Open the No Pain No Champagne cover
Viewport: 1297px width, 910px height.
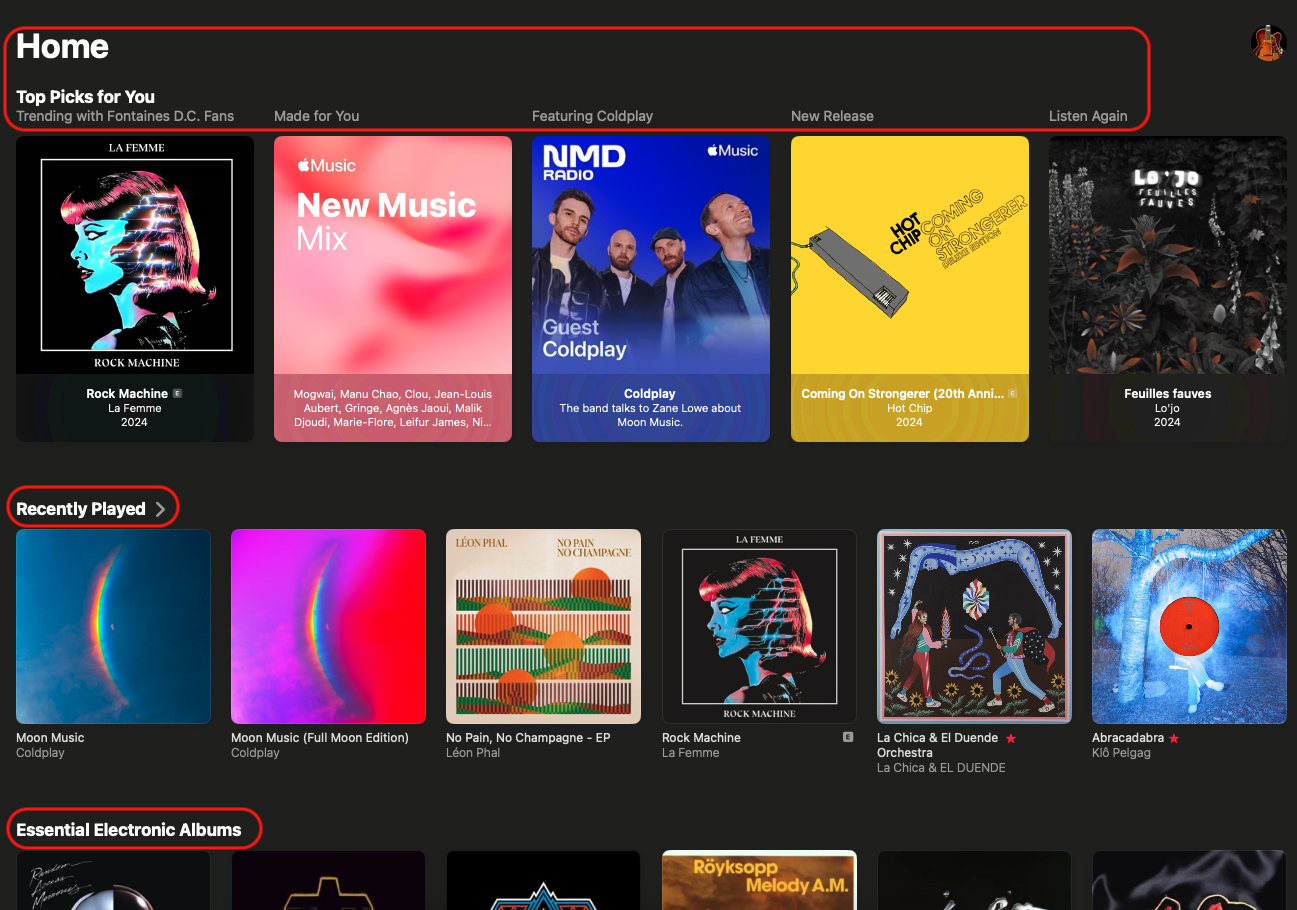(543, 626)
